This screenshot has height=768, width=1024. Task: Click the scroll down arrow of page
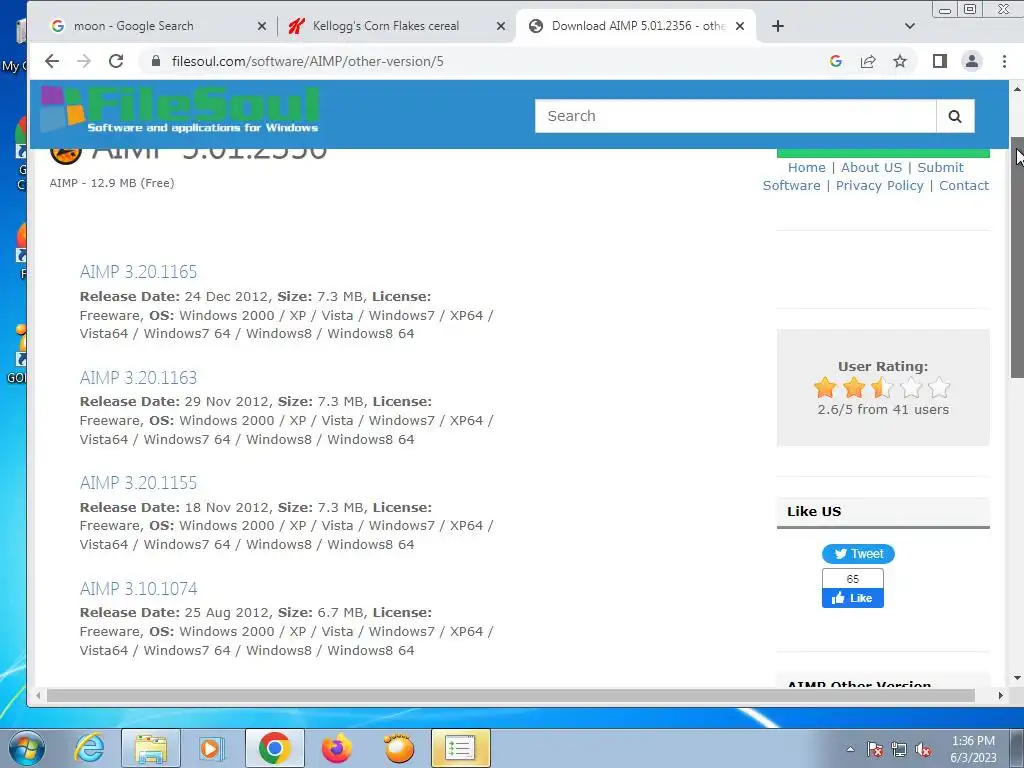click(1017, 678)
